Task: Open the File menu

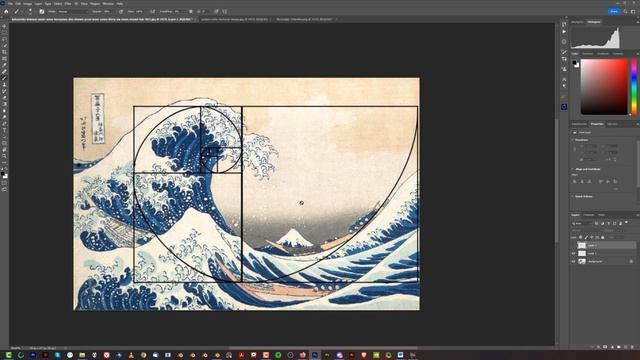Action: point(10,4)
